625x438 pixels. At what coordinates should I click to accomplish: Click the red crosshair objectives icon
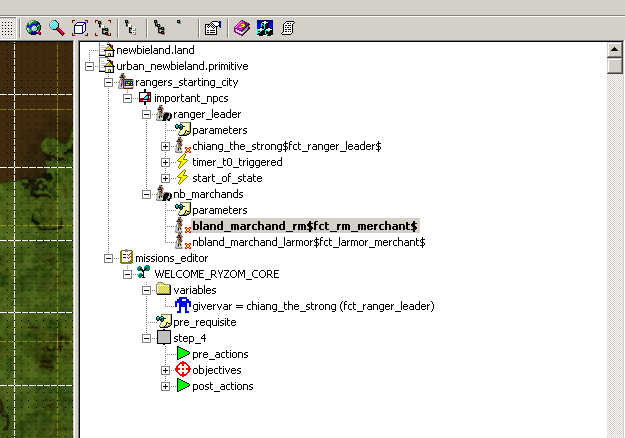coord(182,370)
